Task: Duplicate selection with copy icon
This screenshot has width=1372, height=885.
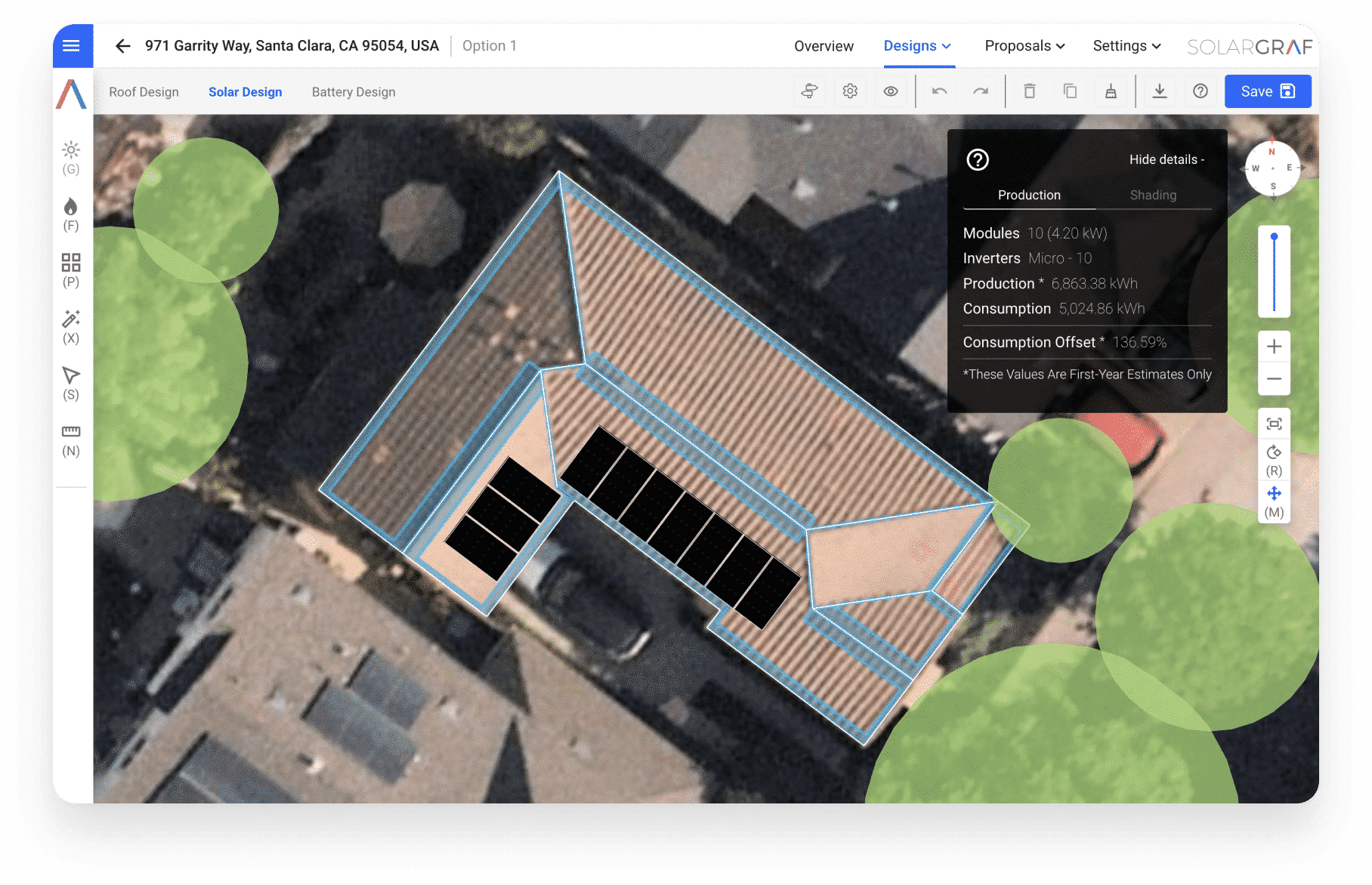Action: tap(1070, 91)
